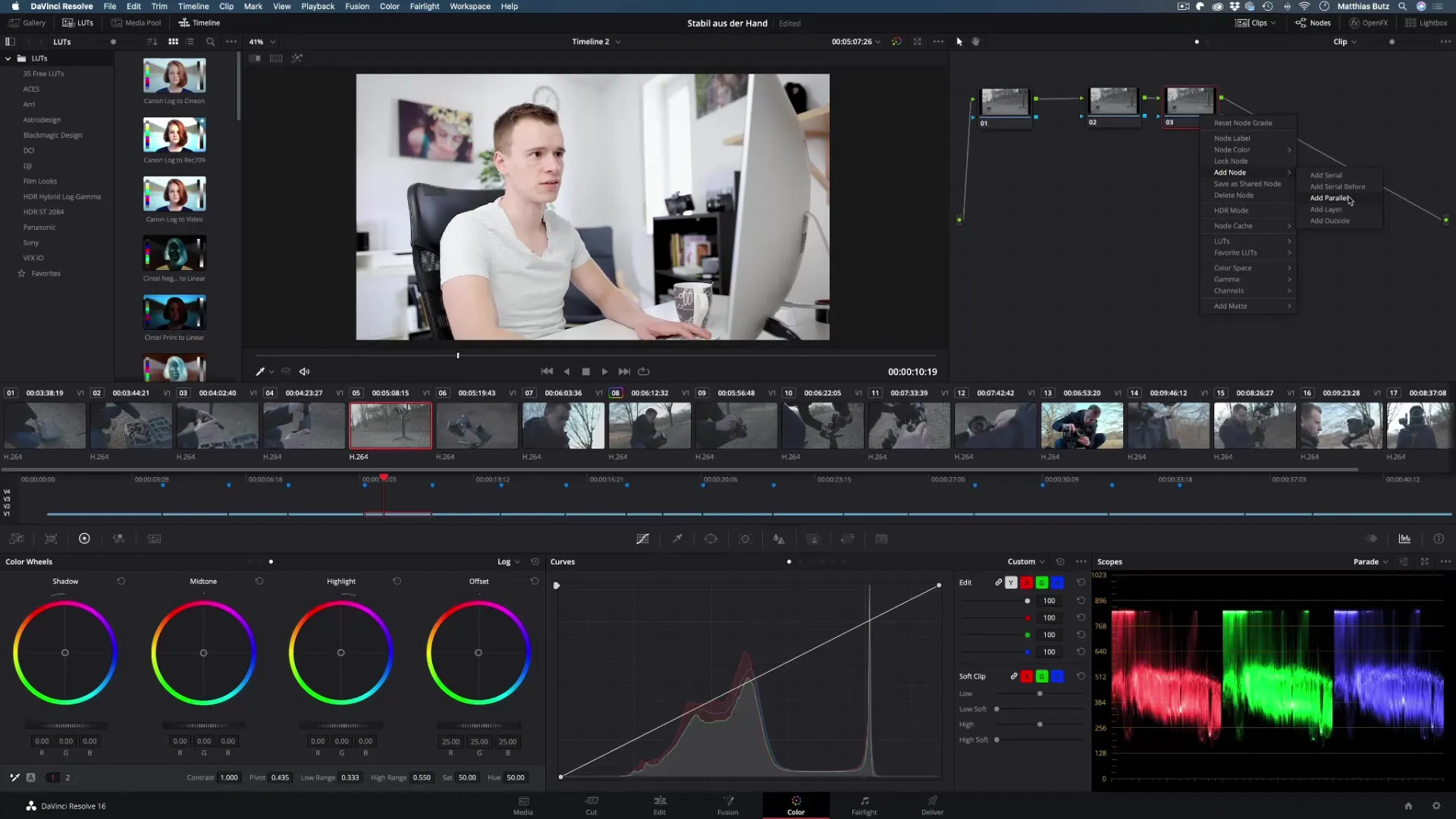
Task: Select the Color Wheels palette icon
Action: click(x=84, y=538)
